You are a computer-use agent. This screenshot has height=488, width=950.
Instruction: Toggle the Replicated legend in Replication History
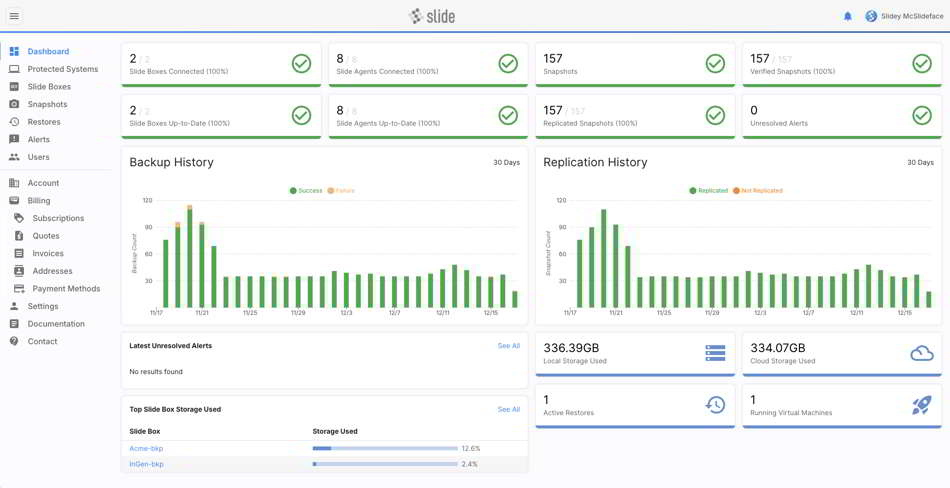click(x=708, y=190)
